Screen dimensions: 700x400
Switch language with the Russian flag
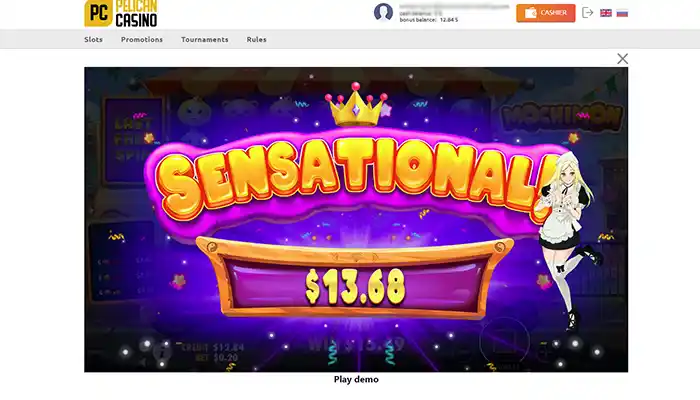(622, 13)
